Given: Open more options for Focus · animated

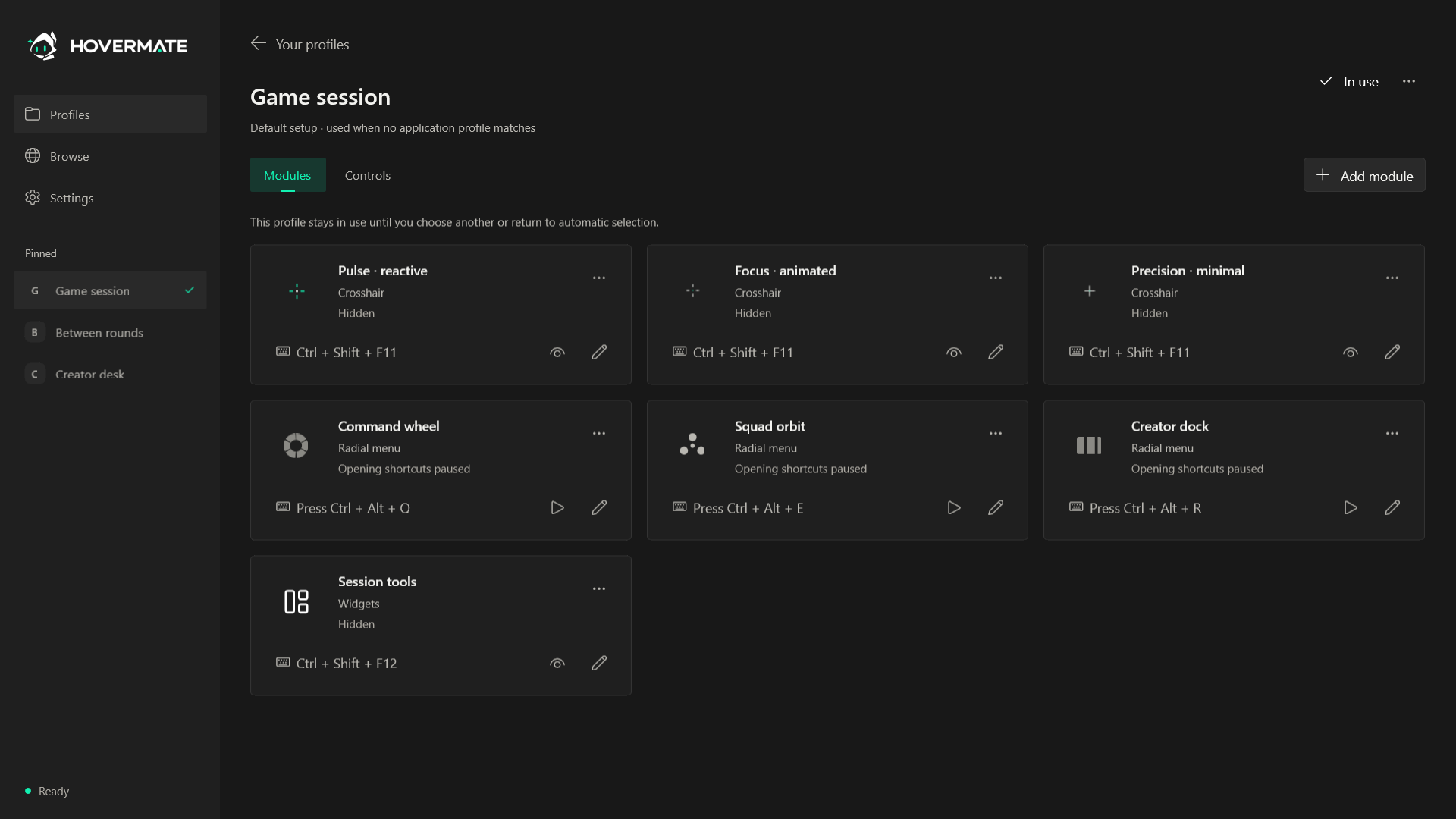Looking at the screenshot, I should point(996,278).
